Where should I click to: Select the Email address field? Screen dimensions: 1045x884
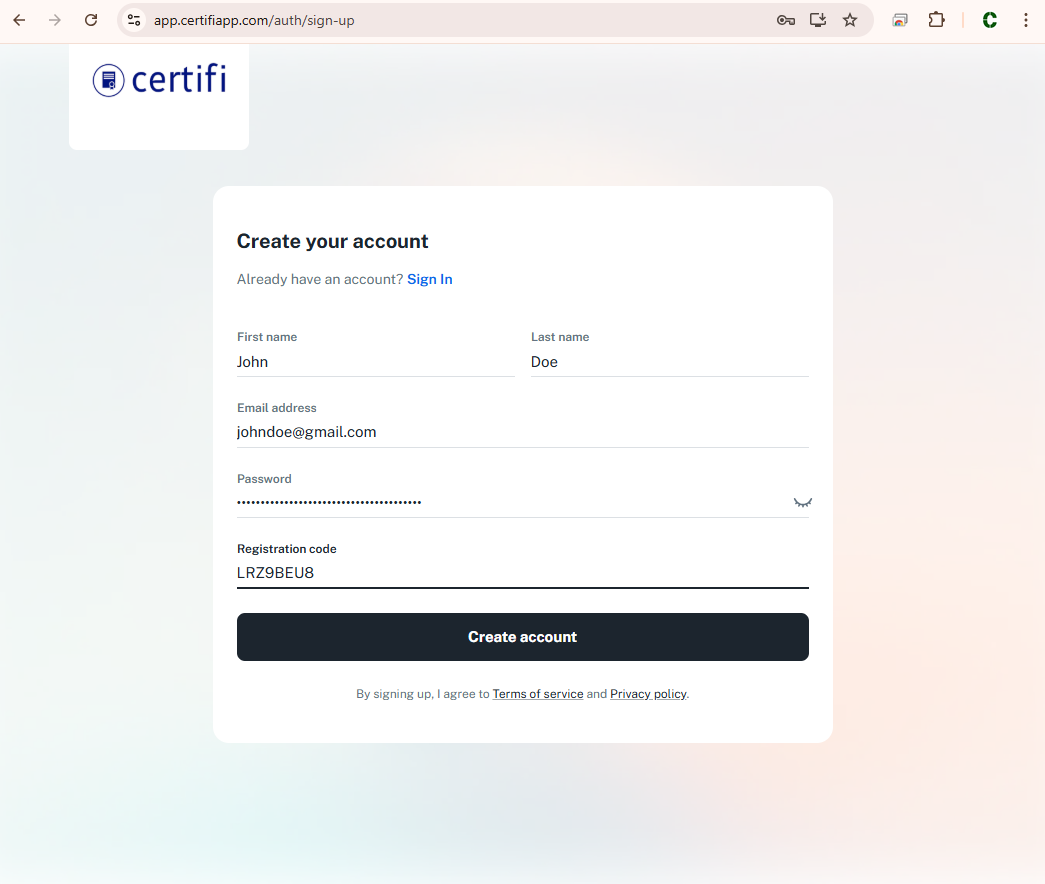522,432
